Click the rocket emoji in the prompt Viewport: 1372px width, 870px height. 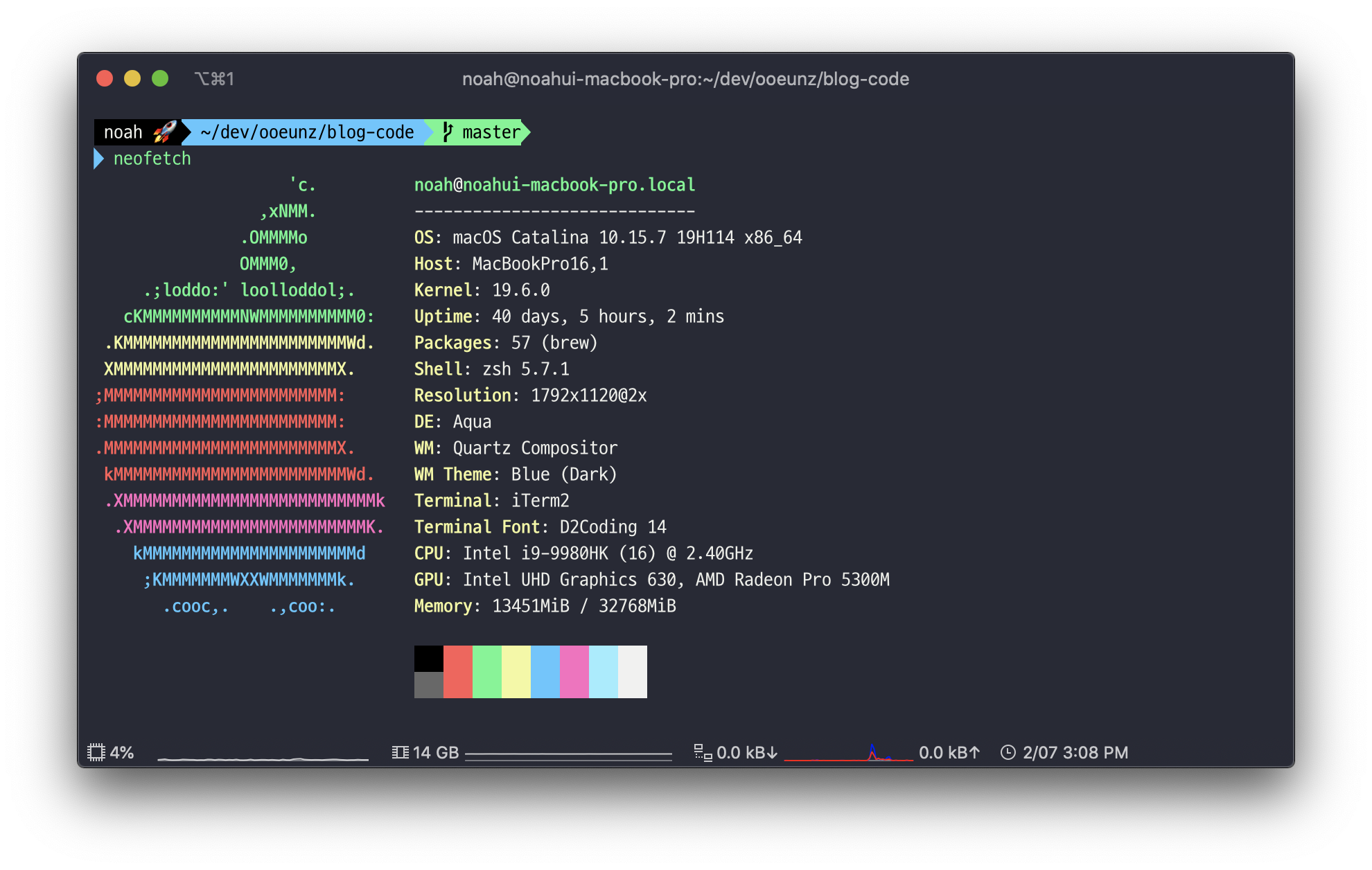[x=165, y=132]
